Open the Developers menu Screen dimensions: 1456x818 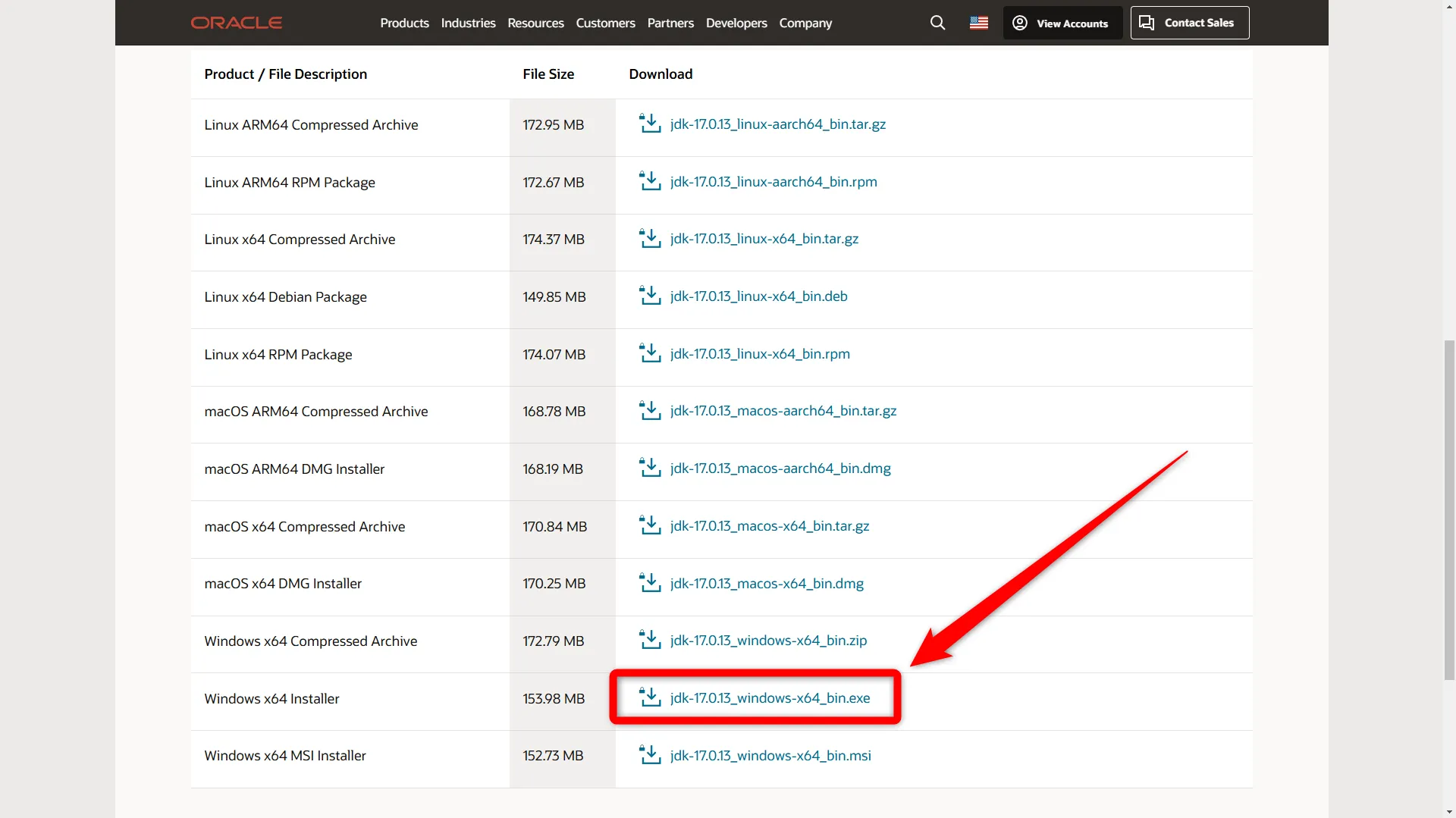tap(736, 23)
